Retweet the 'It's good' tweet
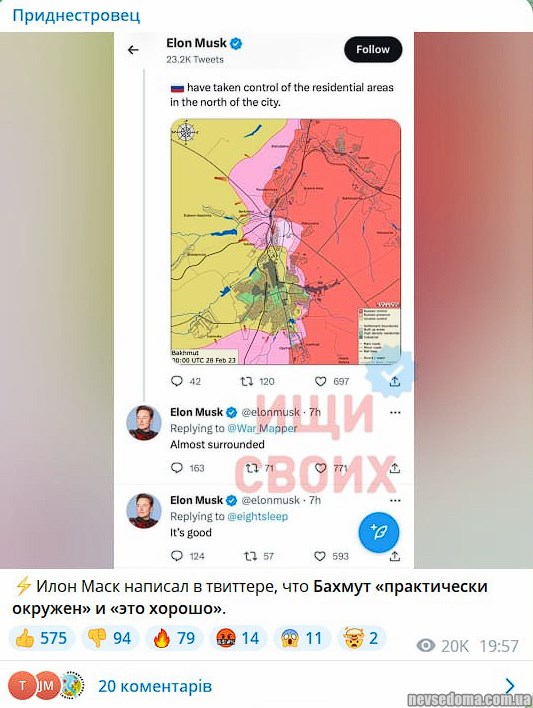This screenshot has width=533, height=708. click(x=250, y=556)
